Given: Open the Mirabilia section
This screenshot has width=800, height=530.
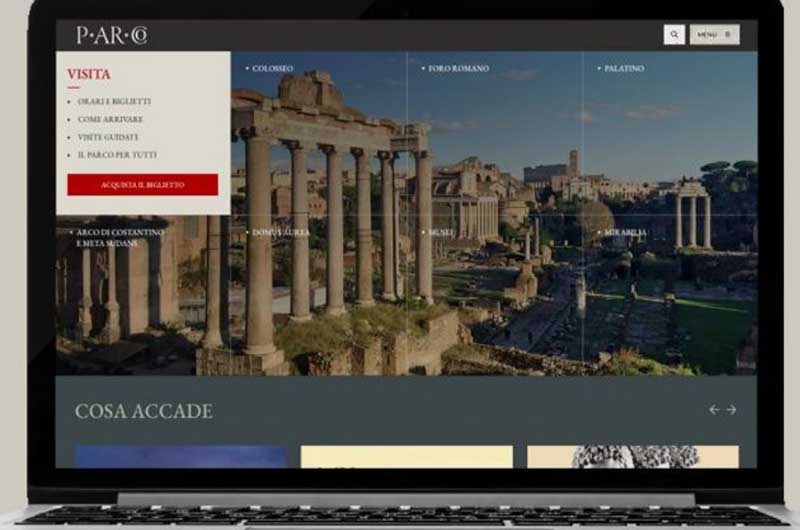Looking at the screenshot, I should pyautogui.click(x=625, y=233).
